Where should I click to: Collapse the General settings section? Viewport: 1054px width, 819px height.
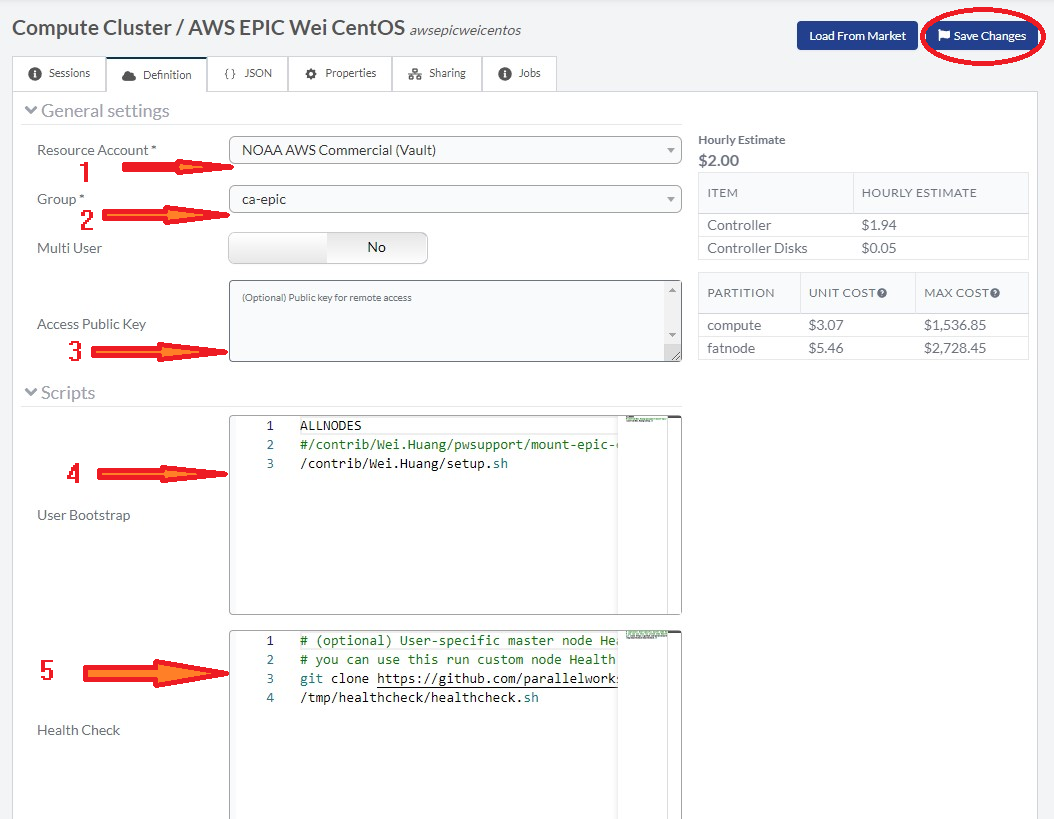click(x=97, y=110)
